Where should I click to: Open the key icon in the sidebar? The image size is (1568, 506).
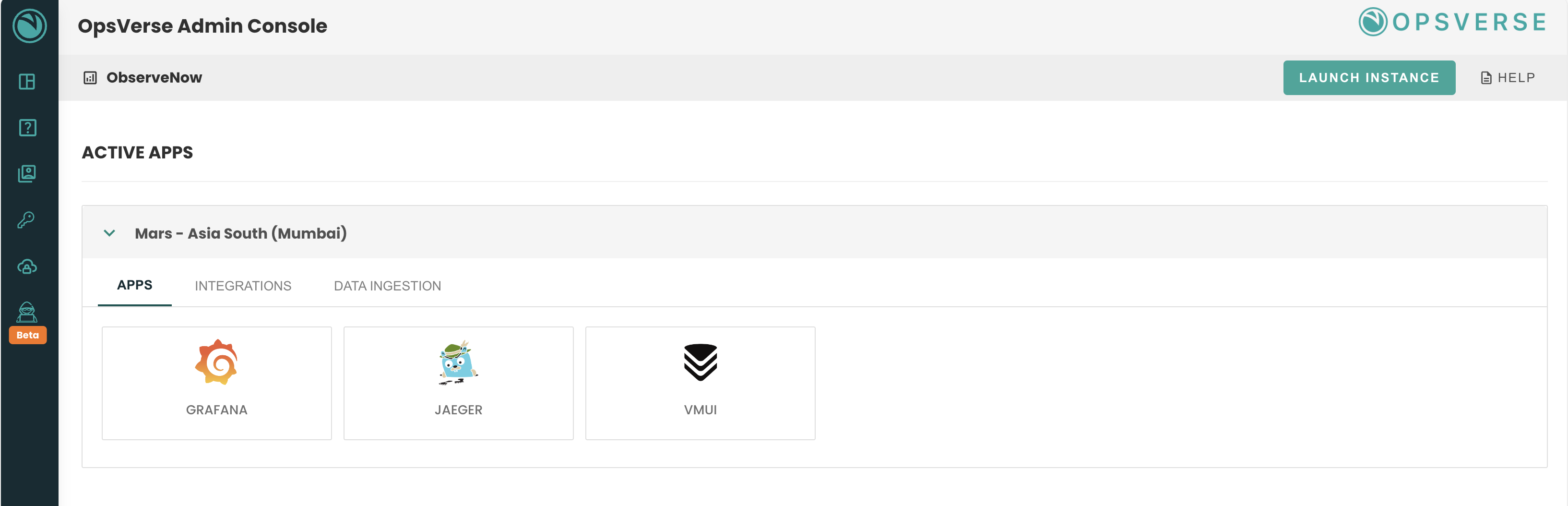tap(26, 220)
